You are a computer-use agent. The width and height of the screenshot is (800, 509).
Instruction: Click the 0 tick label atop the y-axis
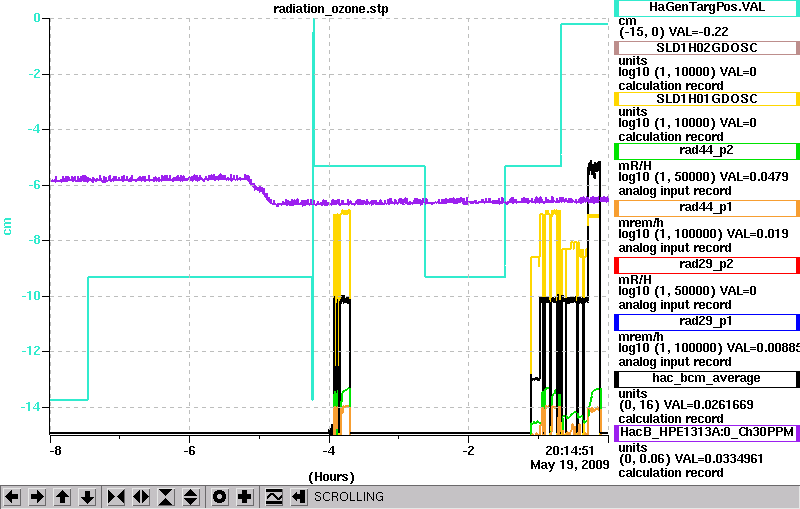[37, 18]
